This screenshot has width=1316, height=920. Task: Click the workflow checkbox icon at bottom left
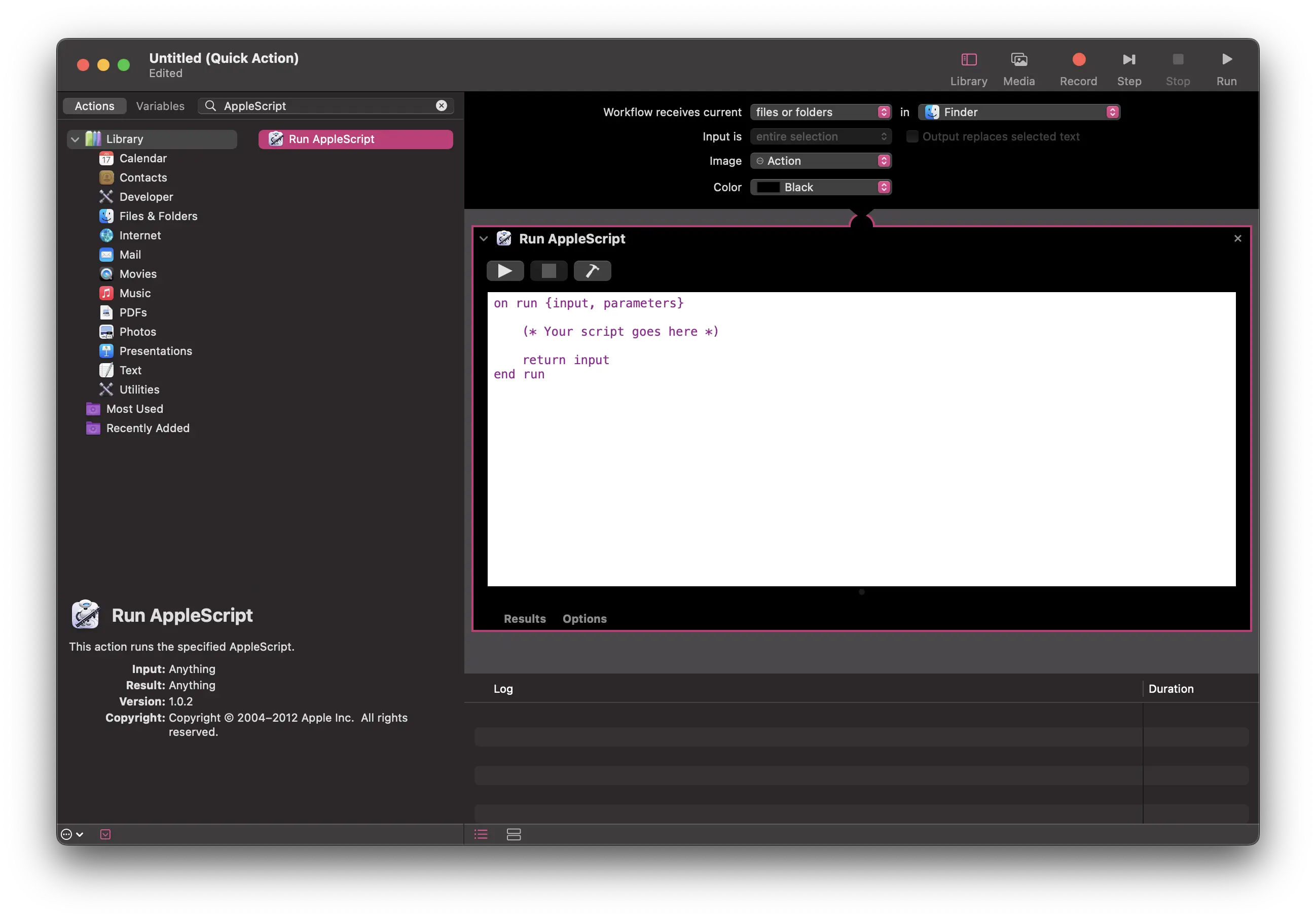[105, 834]
